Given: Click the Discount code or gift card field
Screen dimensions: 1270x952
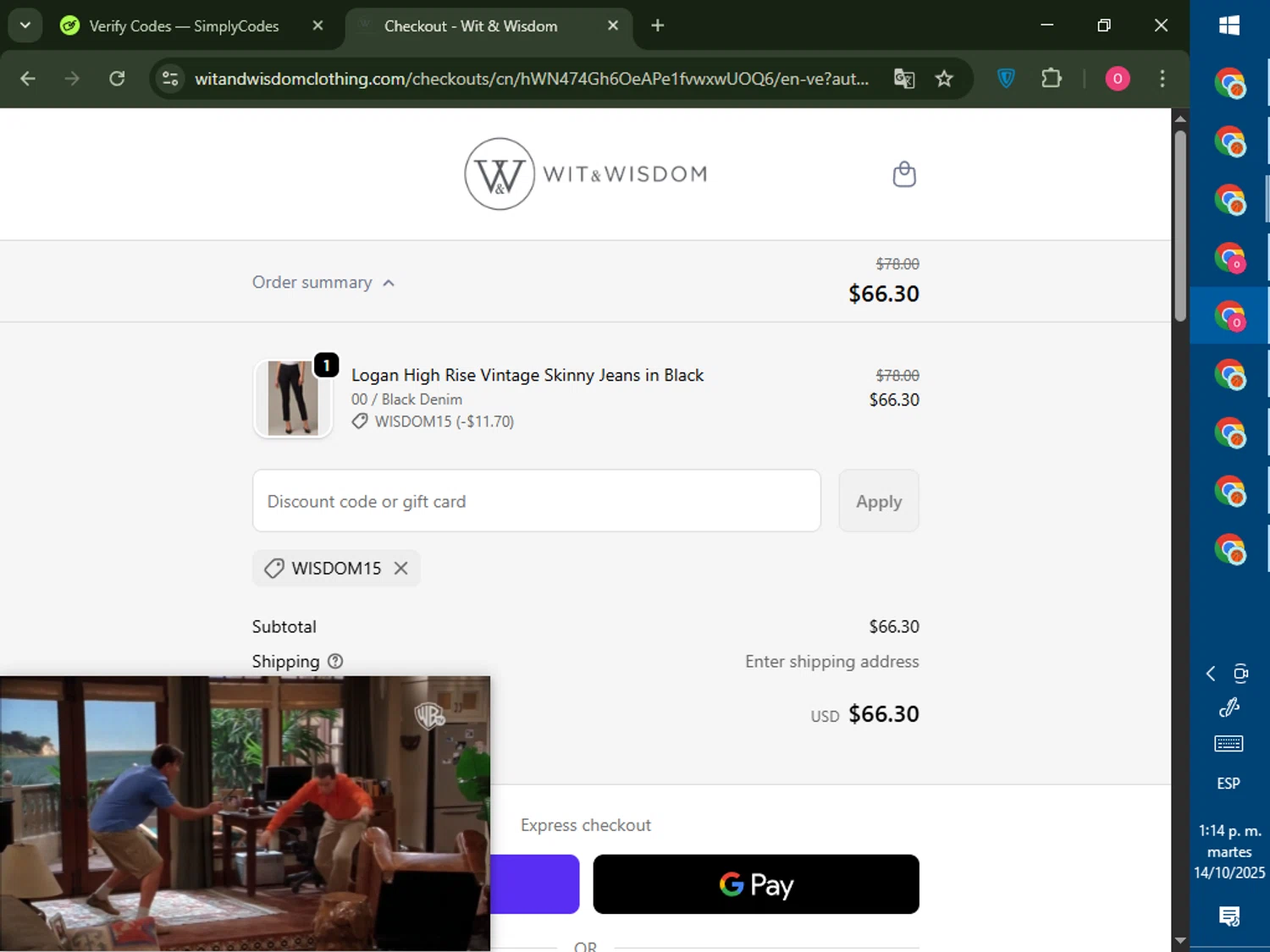Looking at the screenshot, I should [x=537, y=501].
